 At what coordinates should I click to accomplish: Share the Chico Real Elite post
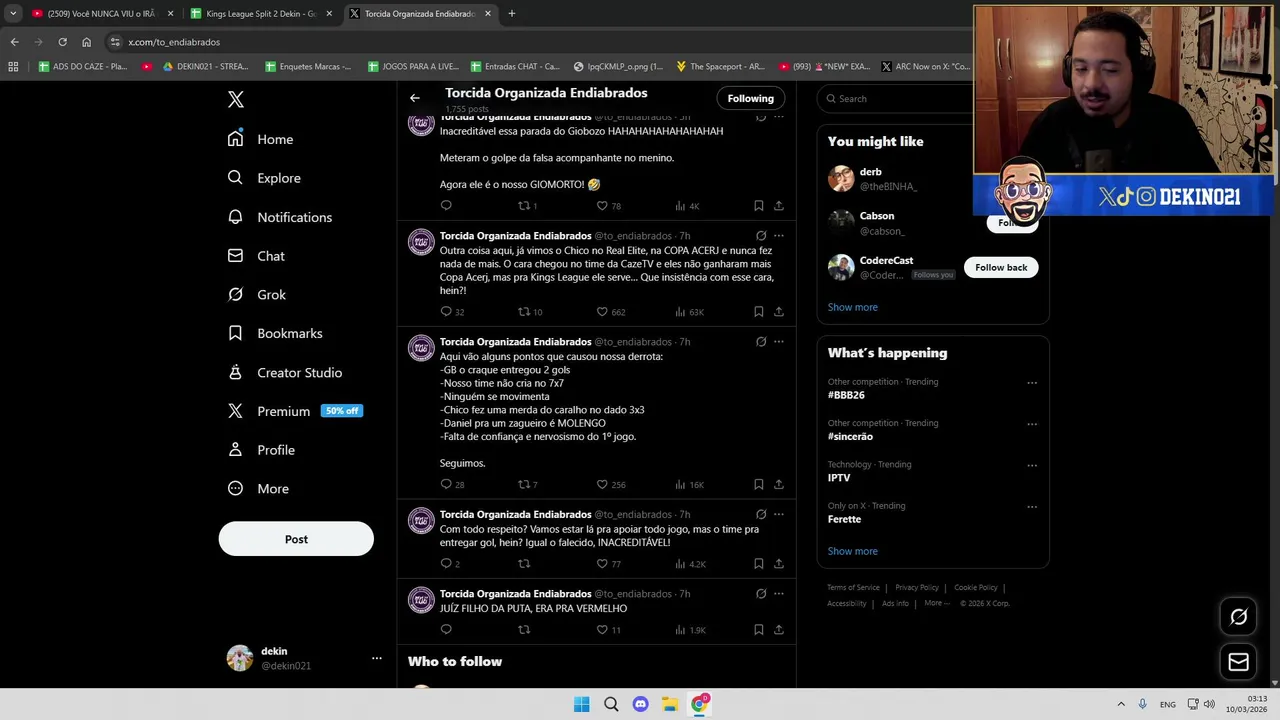tap(779, 311)
